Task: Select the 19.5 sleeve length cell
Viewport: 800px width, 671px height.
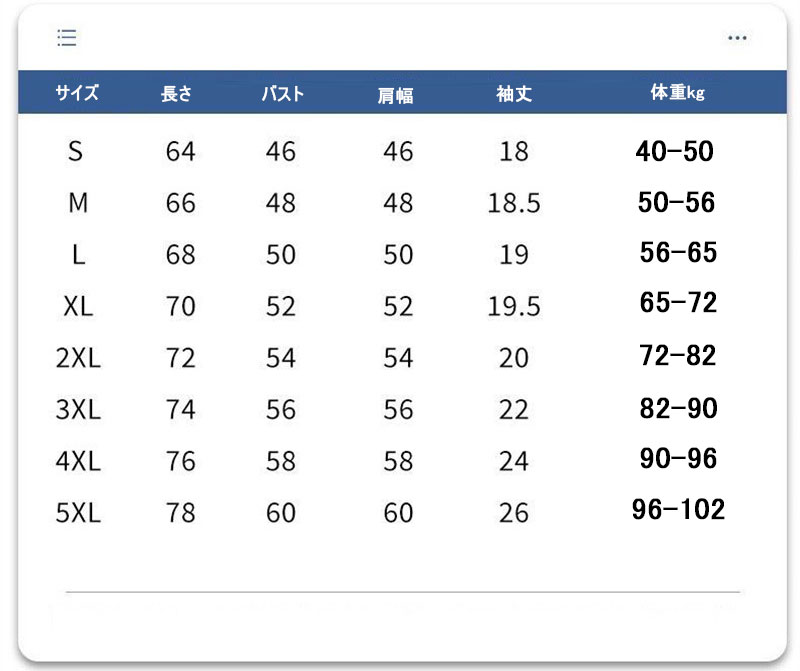Action: 514,307
